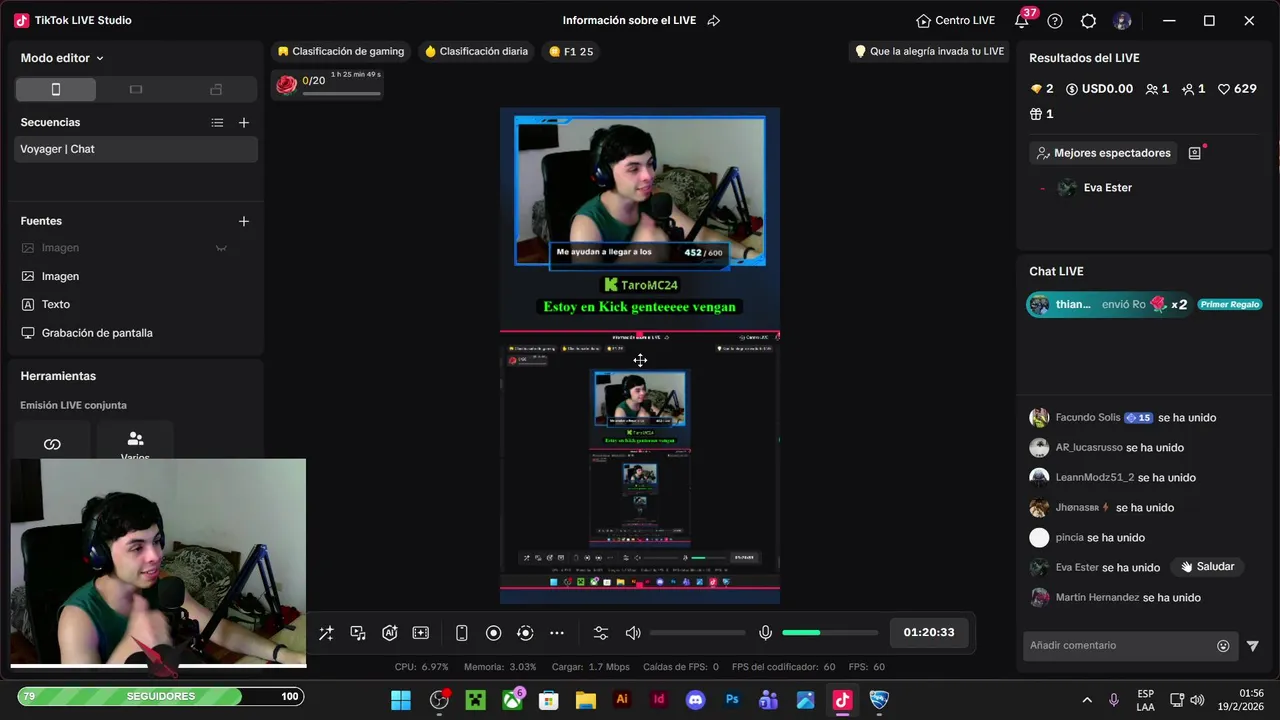Open the profile avatar menu
This screenshot has height=720, width=1280.
point(1122,21)
